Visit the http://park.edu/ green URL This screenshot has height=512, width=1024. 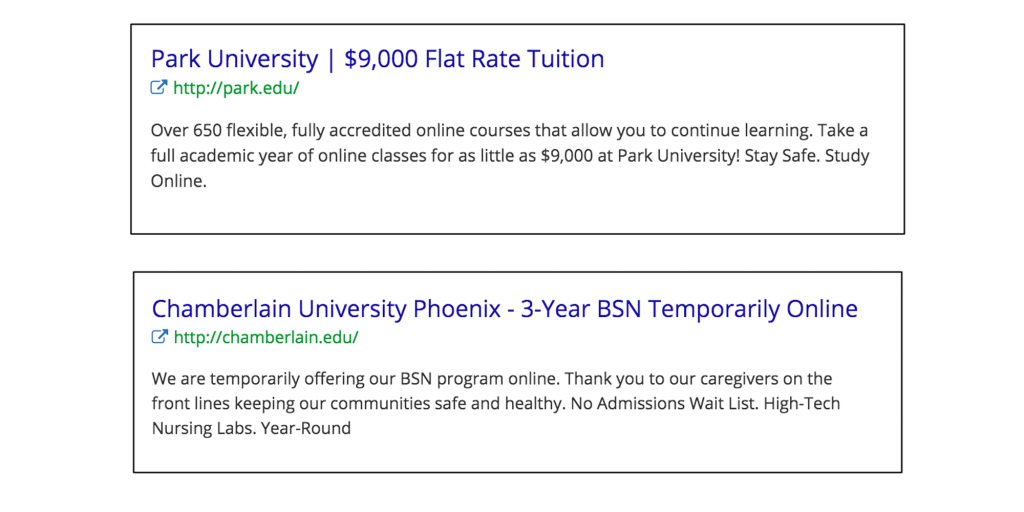236,88
